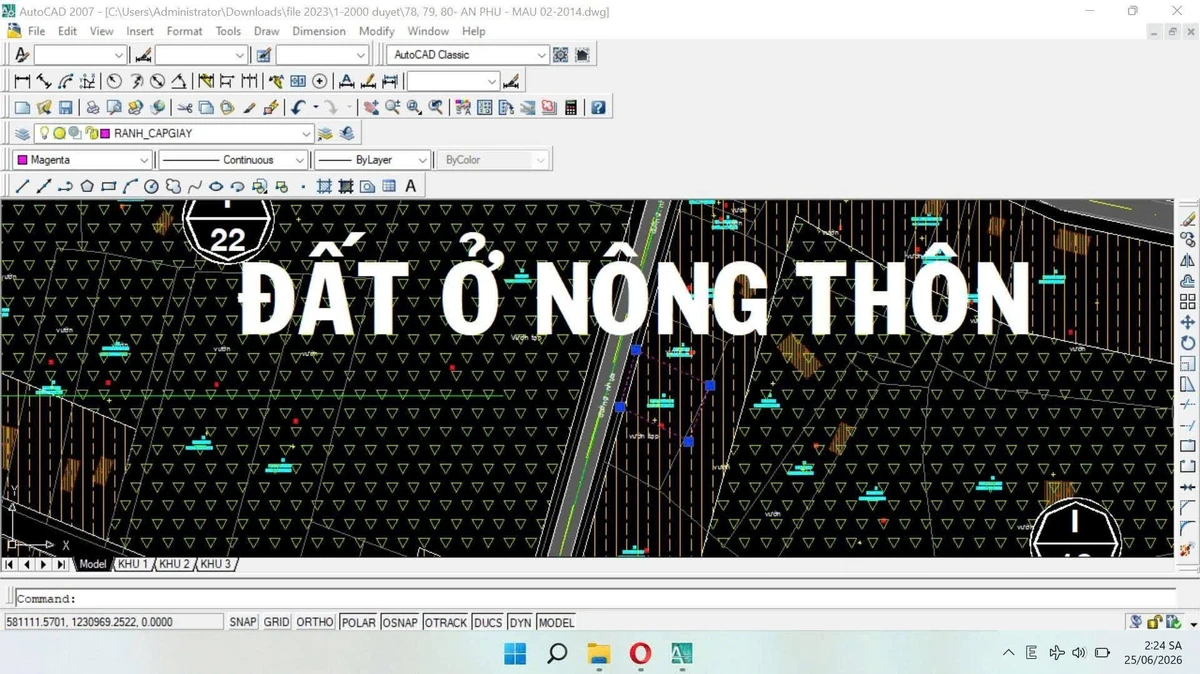Screen dimensions: 1200x674
Task: Select the Array tool in Modify toolbar
Action: pyautogui.click(x=1188, y=301)
